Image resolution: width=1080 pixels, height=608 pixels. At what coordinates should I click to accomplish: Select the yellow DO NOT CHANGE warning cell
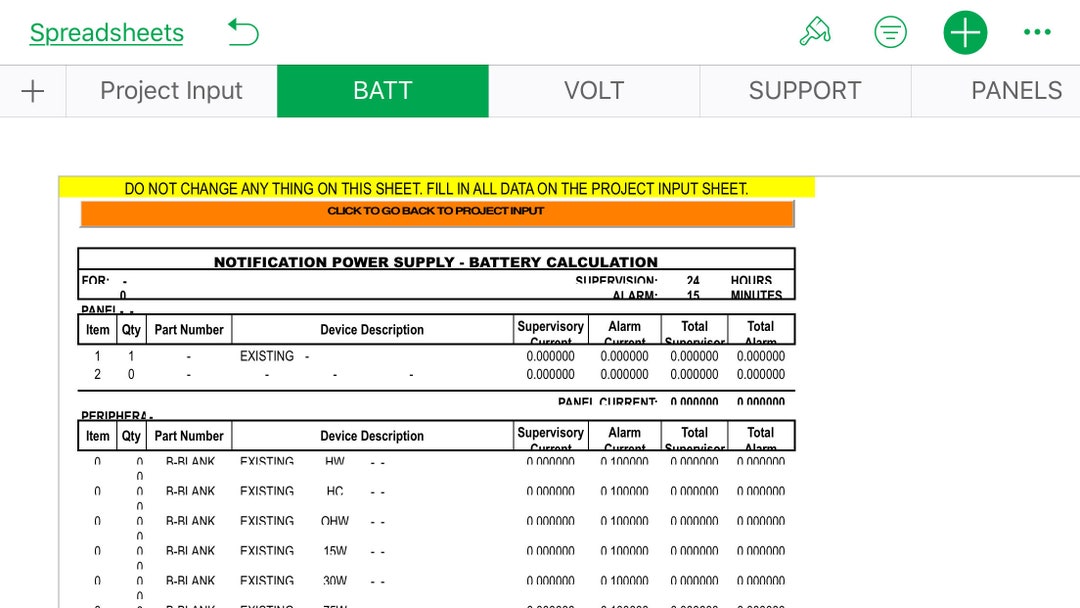(x=436, y=188)
